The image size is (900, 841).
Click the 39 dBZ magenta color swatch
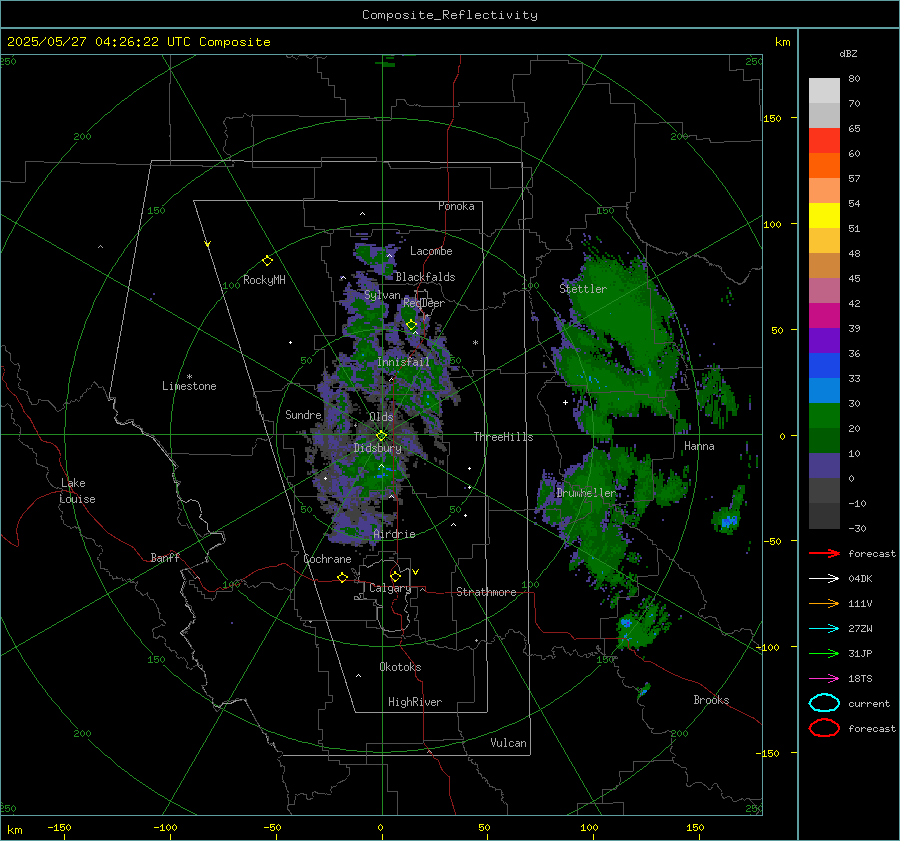tap(824, 315)
